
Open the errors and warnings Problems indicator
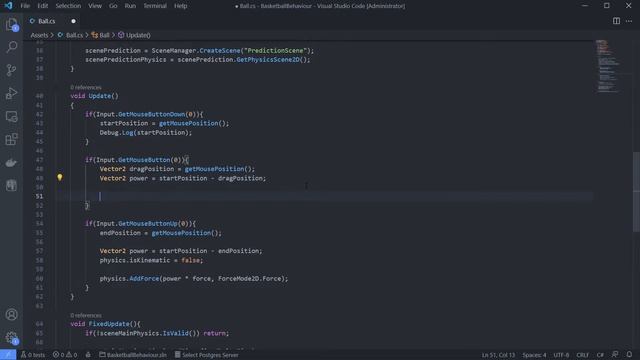(64, 355)
